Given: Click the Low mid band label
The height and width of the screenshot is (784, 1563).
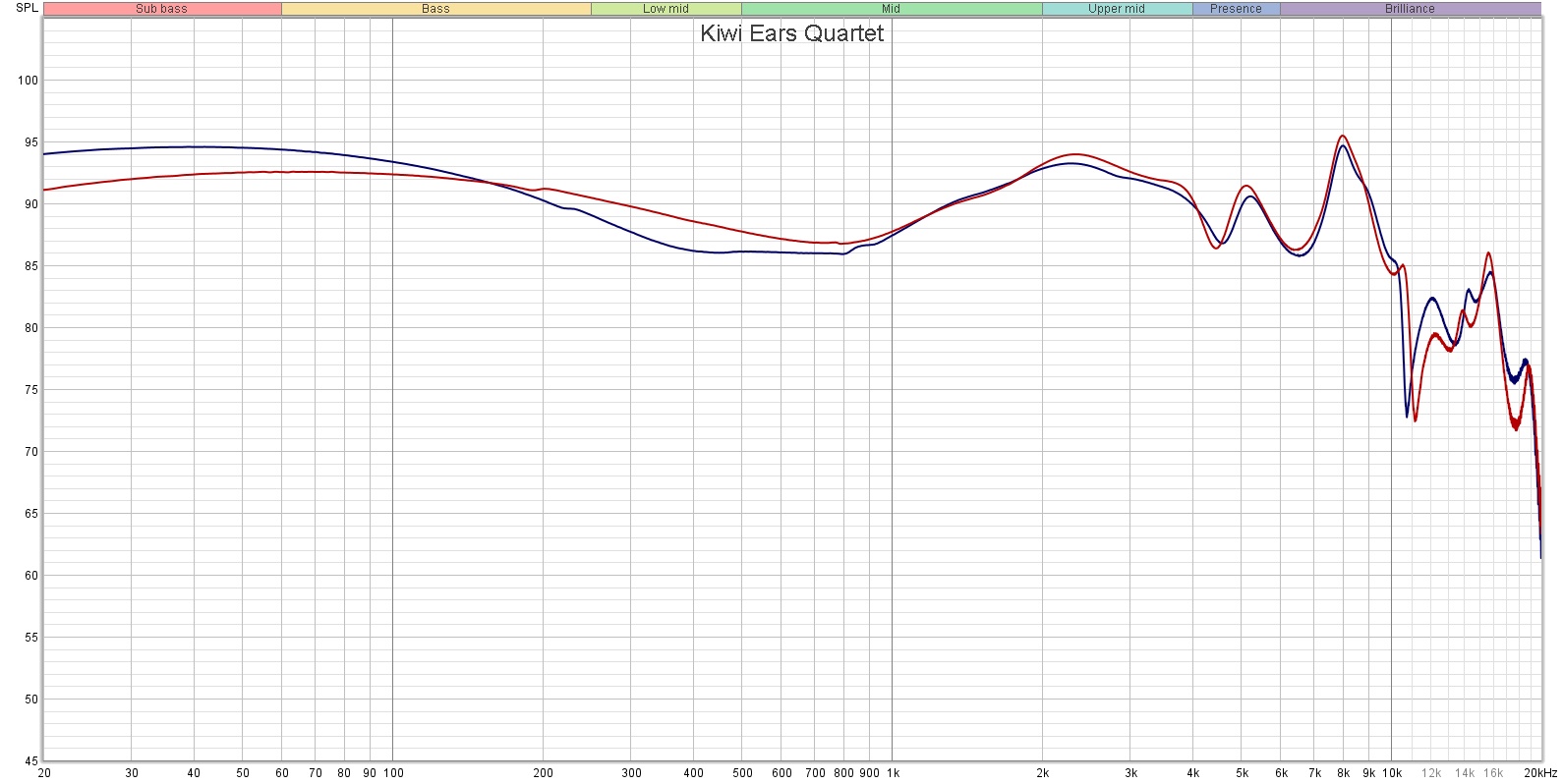Looking at the screenshot, I should tap(666, 9).
